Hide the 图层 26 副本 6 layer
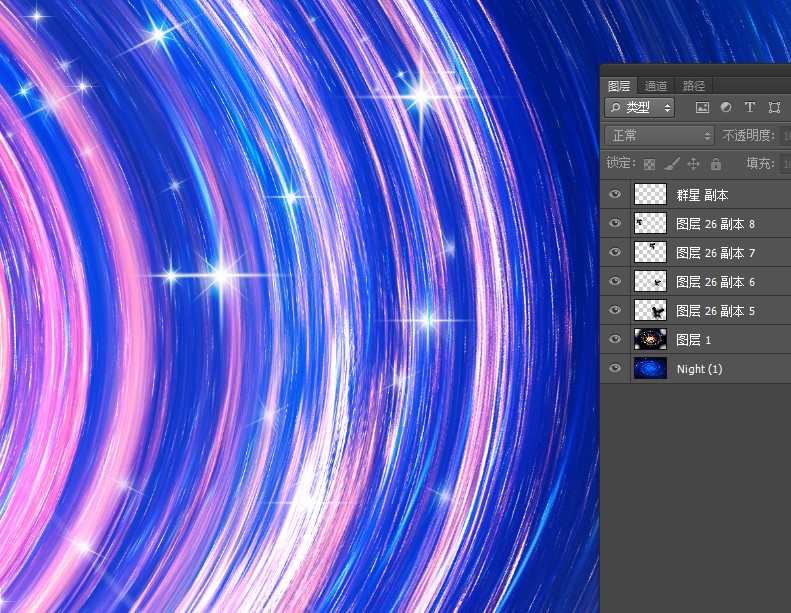Image resolution: width=791 pixels, height=613 pixels. (x=615, y=281)
